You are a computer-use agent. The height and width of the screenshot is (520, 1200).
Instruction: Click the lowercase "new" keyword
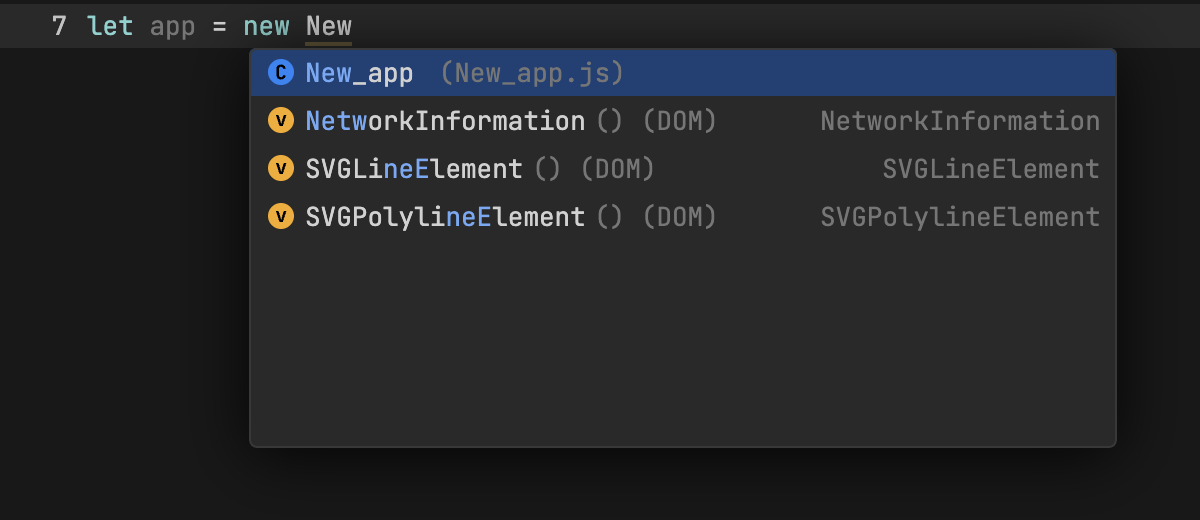tap(266, 26)
